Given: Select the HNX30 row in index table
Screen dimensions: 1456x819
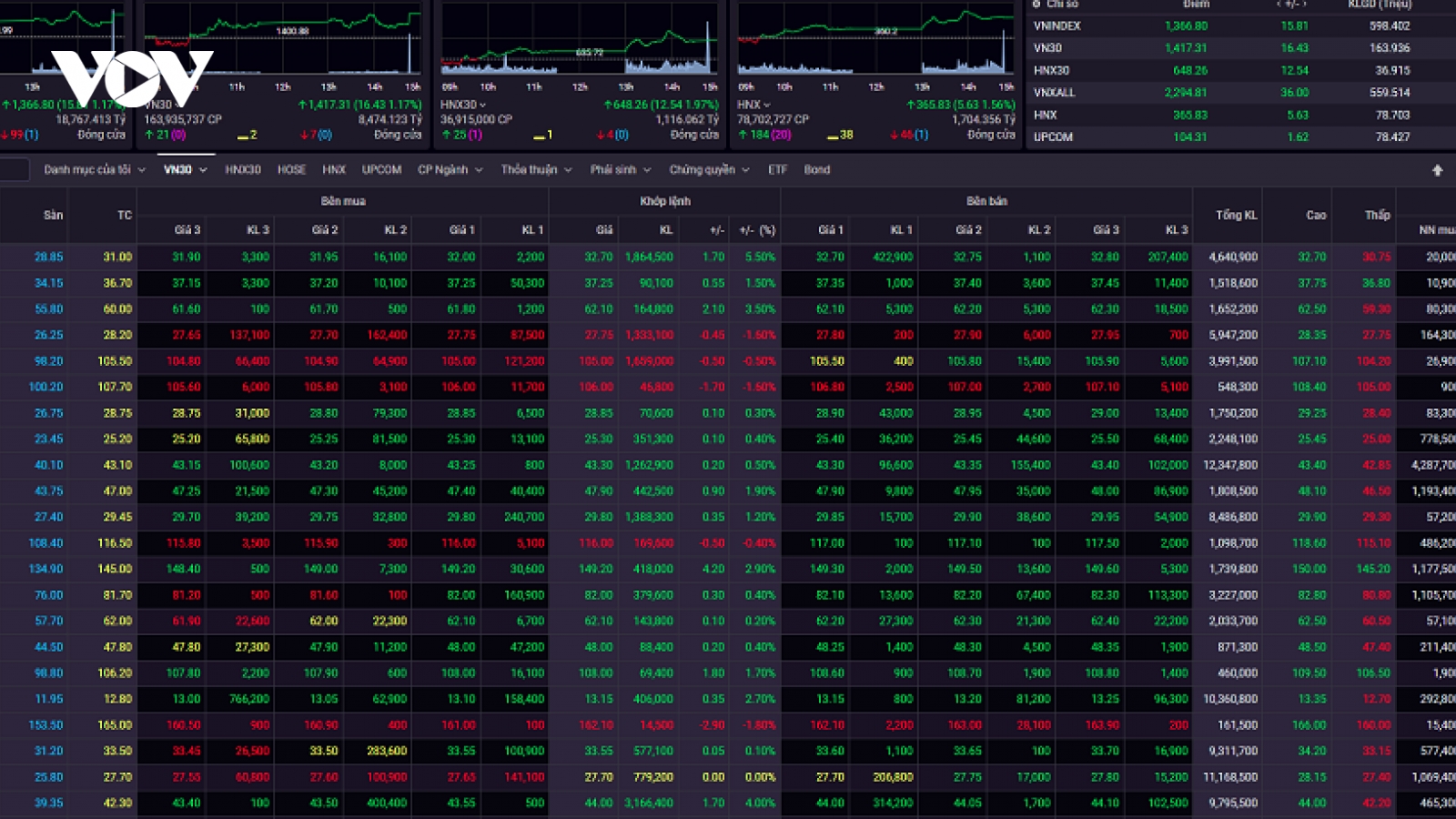Looking at the screenshot, I should [x=1240, y=70].
